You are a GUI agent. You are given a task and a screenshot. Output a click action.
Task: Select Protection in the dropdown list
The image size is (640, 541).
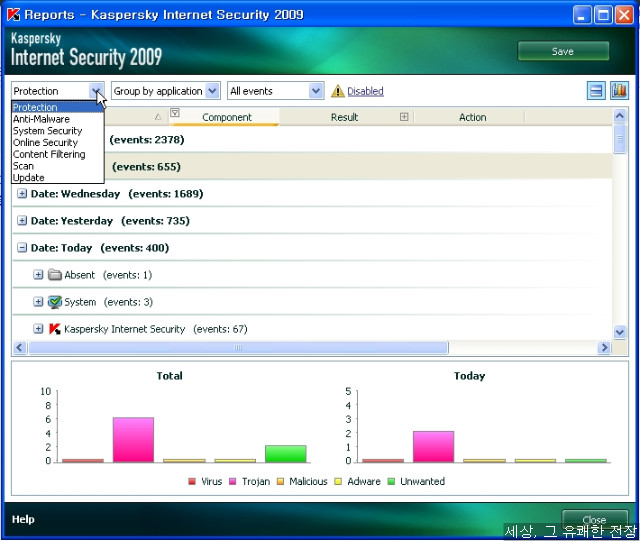(58, 107)
